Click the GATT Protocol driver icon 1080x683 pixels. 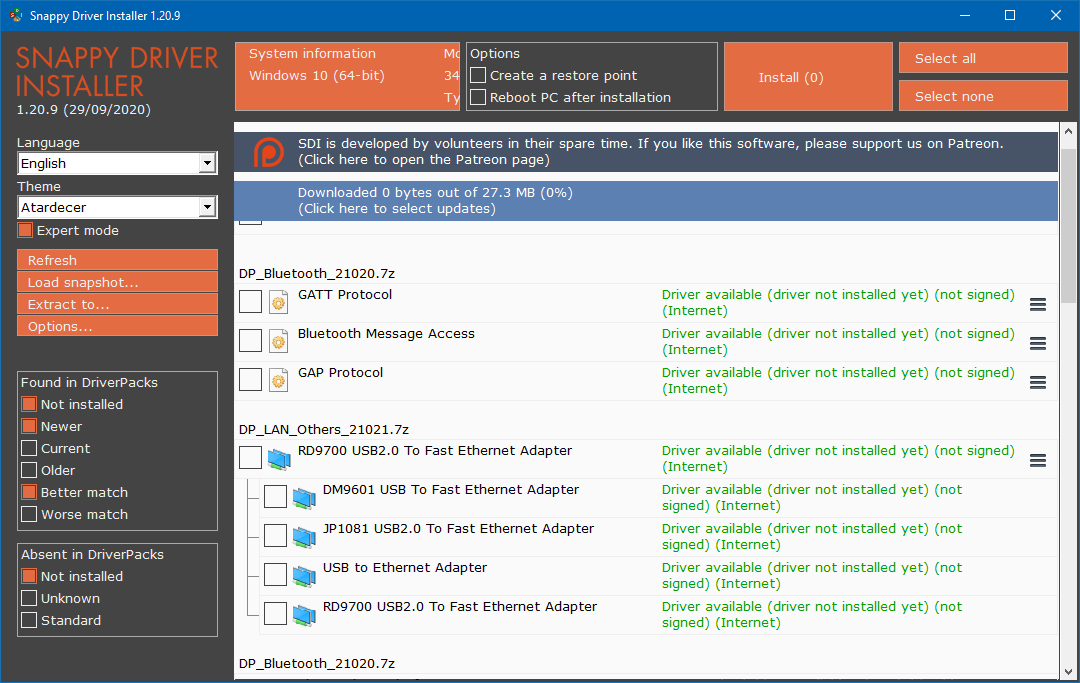pos(278,302)
